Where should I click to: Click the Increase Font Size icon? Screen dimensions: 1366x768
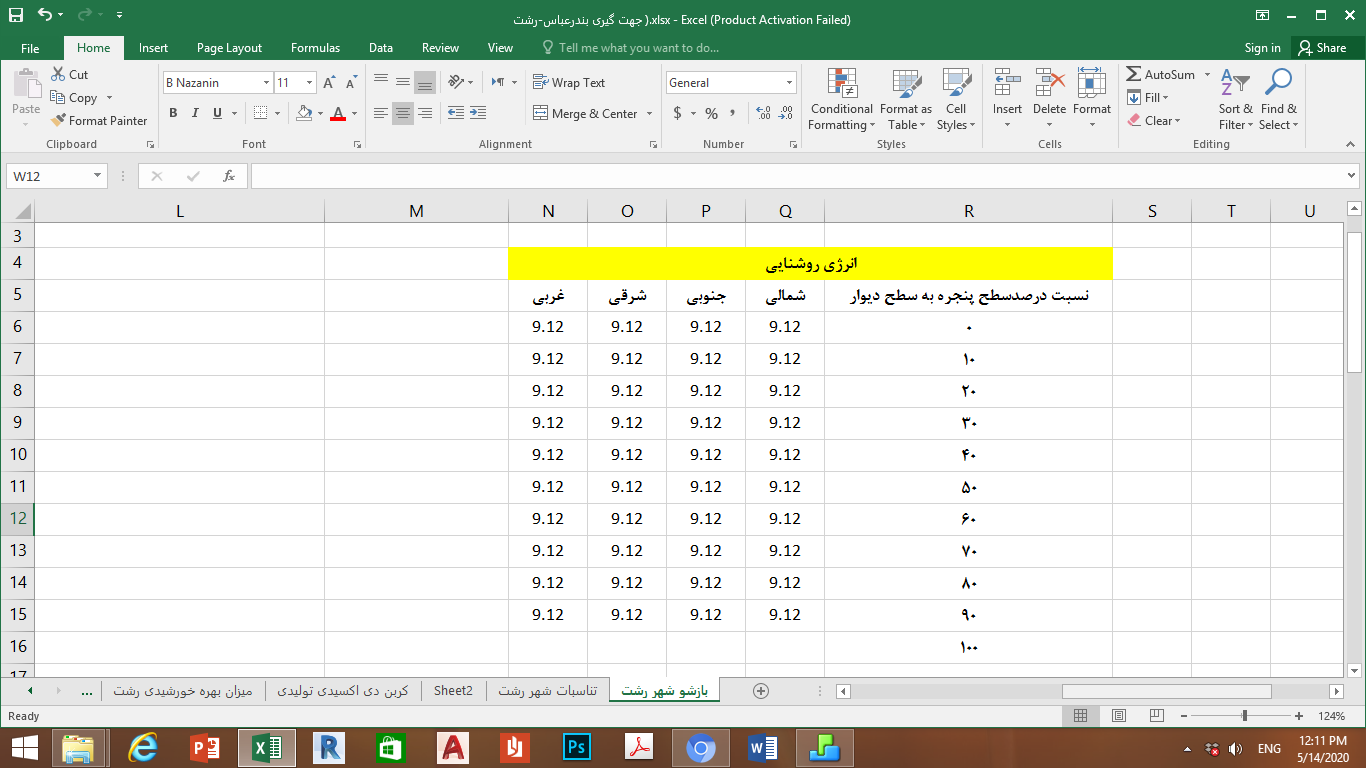click(x=330, y=83)
